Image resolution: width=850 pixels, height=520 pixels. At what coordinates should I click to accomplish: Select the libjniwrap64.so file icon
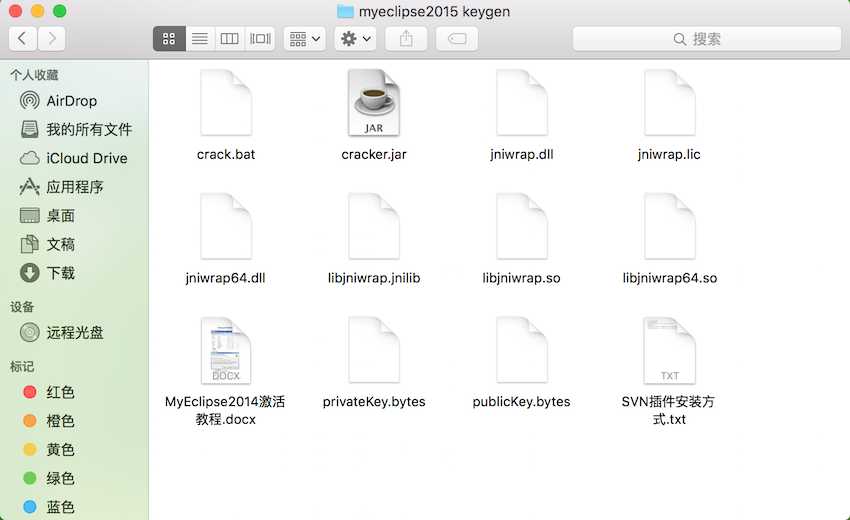669,226
